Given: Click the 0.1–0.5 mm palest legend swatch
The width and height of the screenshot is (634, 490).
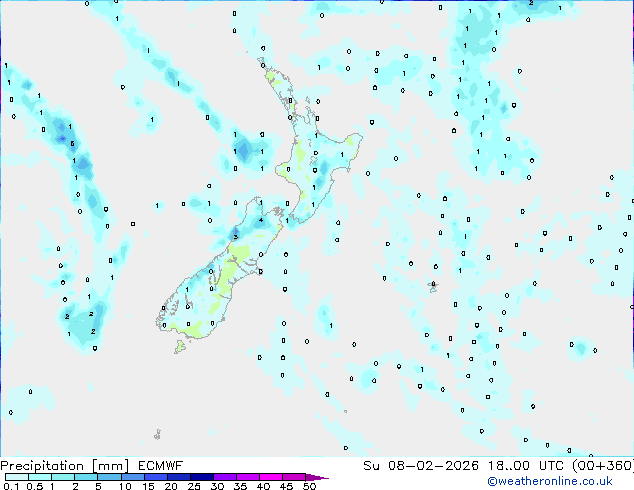Looking at the screenshot, I should (x=17, y=477).
